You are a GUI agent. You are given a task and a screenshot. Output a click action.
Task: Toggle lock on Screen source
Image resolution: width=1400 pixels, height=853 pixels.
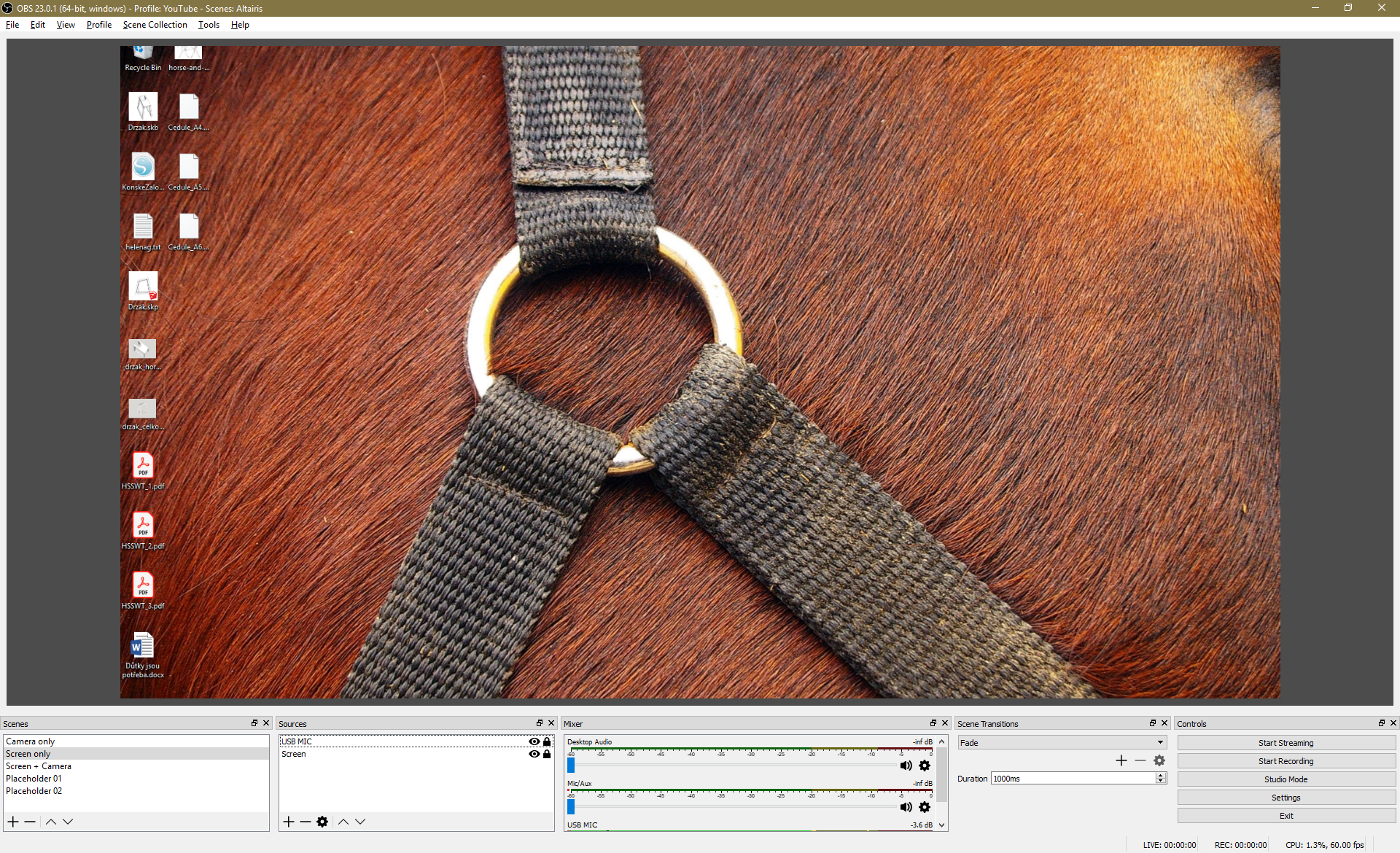(547, 754)
